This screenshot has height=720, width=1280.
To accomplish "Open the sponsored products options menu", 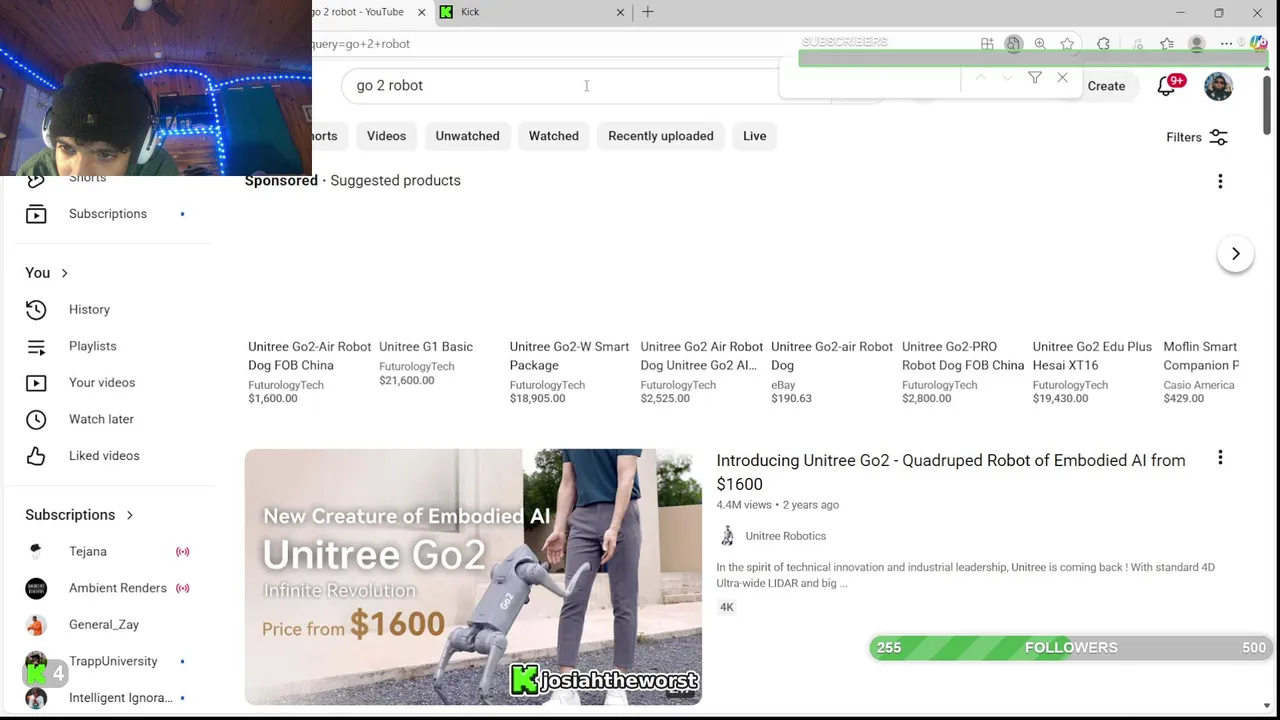I will [x=1220, y=181].
